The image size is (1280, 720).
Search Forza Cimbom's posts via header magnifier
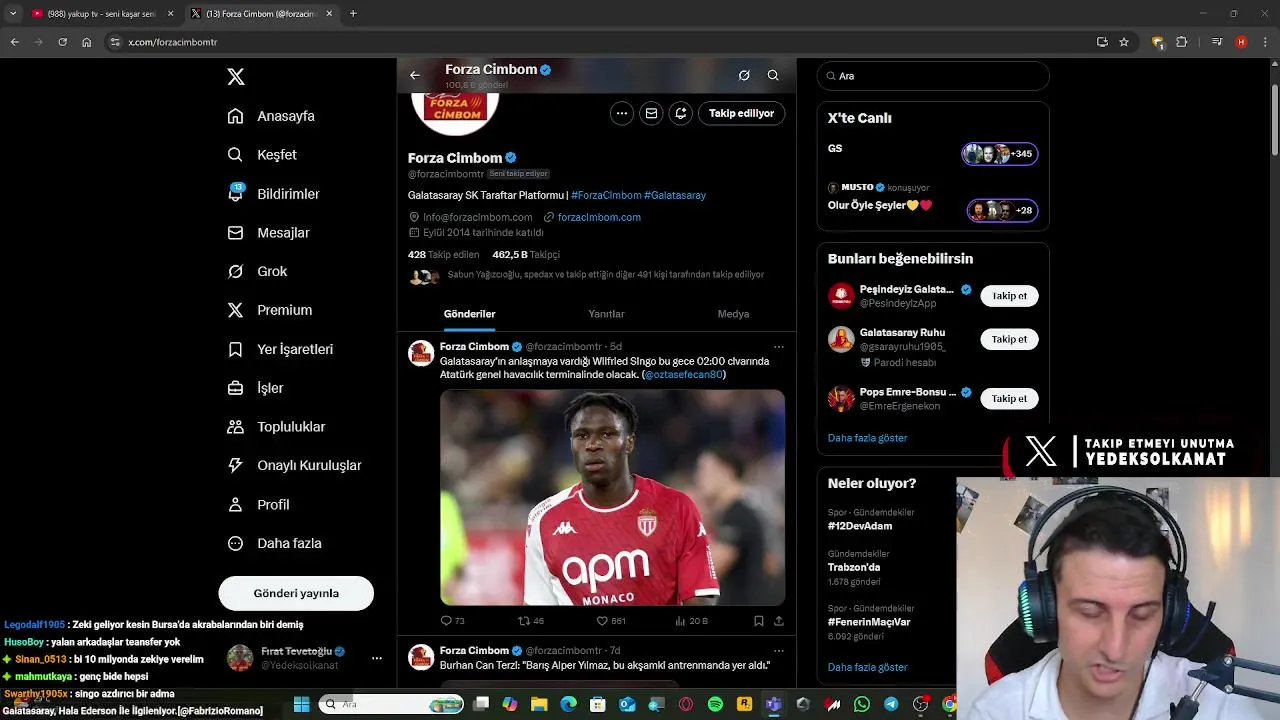(x=773, y=75)
